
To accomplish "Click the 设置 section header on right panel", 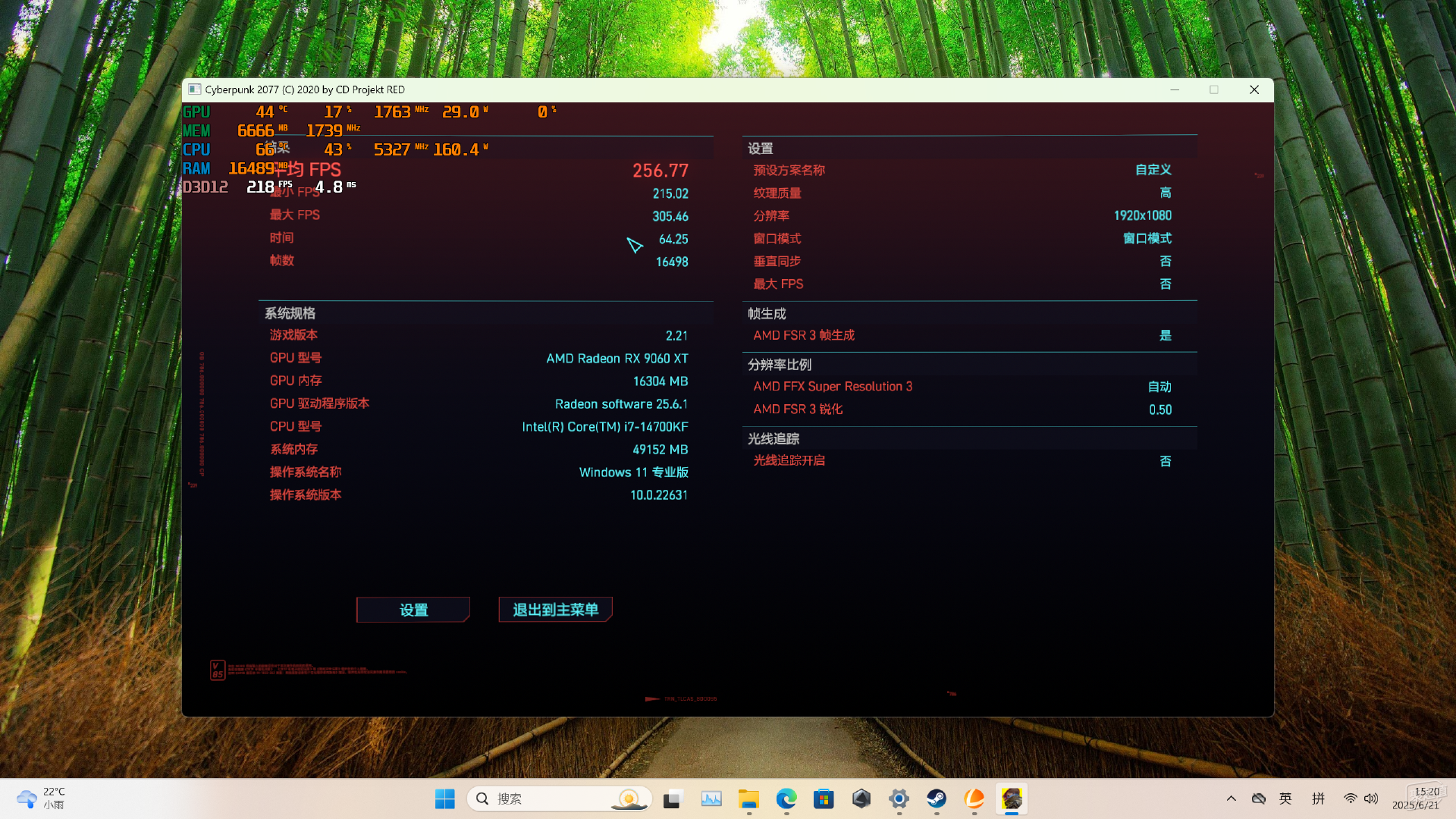I will click(761, 149).
